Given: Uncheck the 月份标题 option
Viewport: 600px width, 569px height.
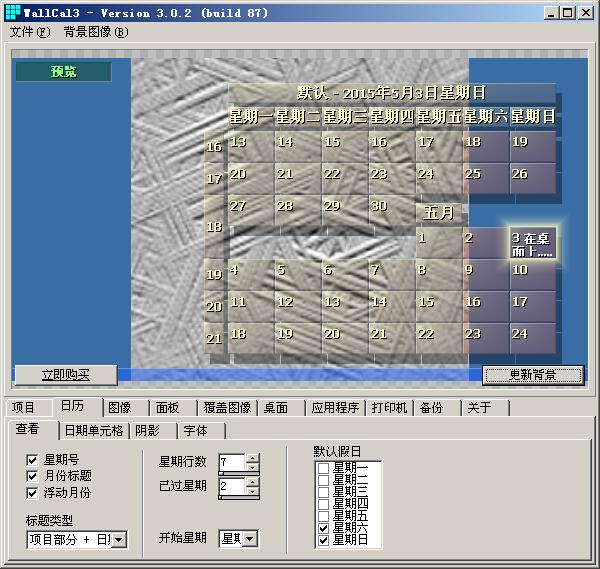Looking at the screenshot, I should point(33,476).
